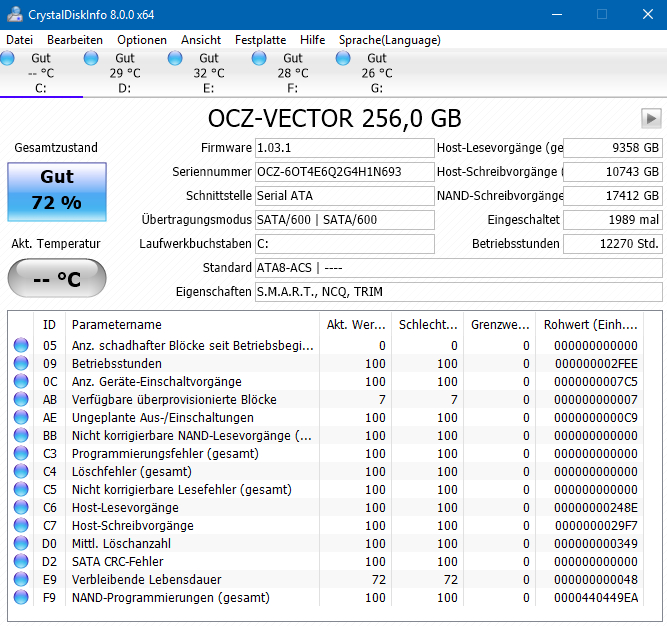Click the status icon for attribute C5
667x626 pixels.
pyautogui.click(x=21, y=489)
